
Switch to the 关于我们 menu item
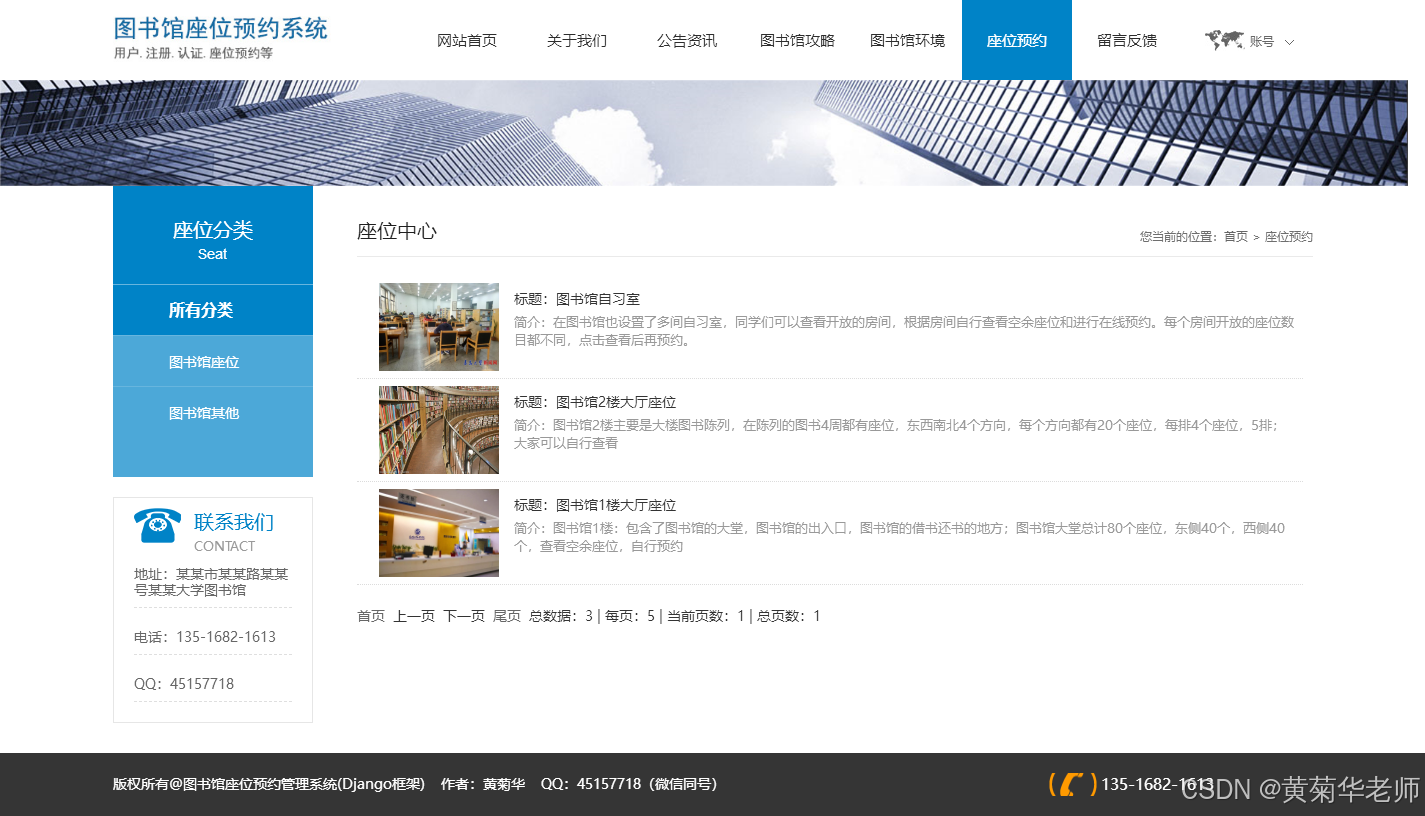tap(577, 41)
